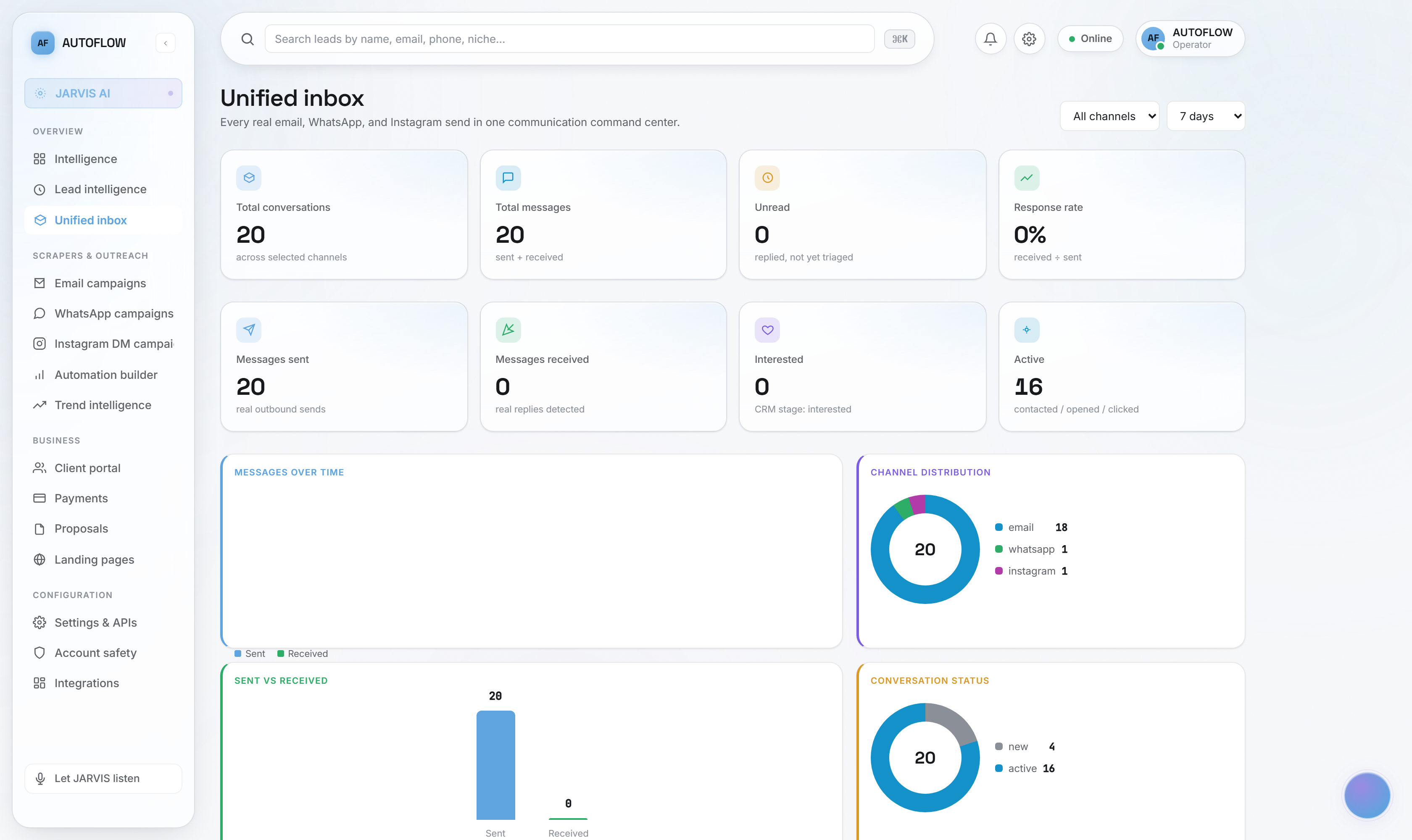This screenshot has height=840, width=1412.
Task: Toggle the Online status pill
Action: click(1090, 39)
